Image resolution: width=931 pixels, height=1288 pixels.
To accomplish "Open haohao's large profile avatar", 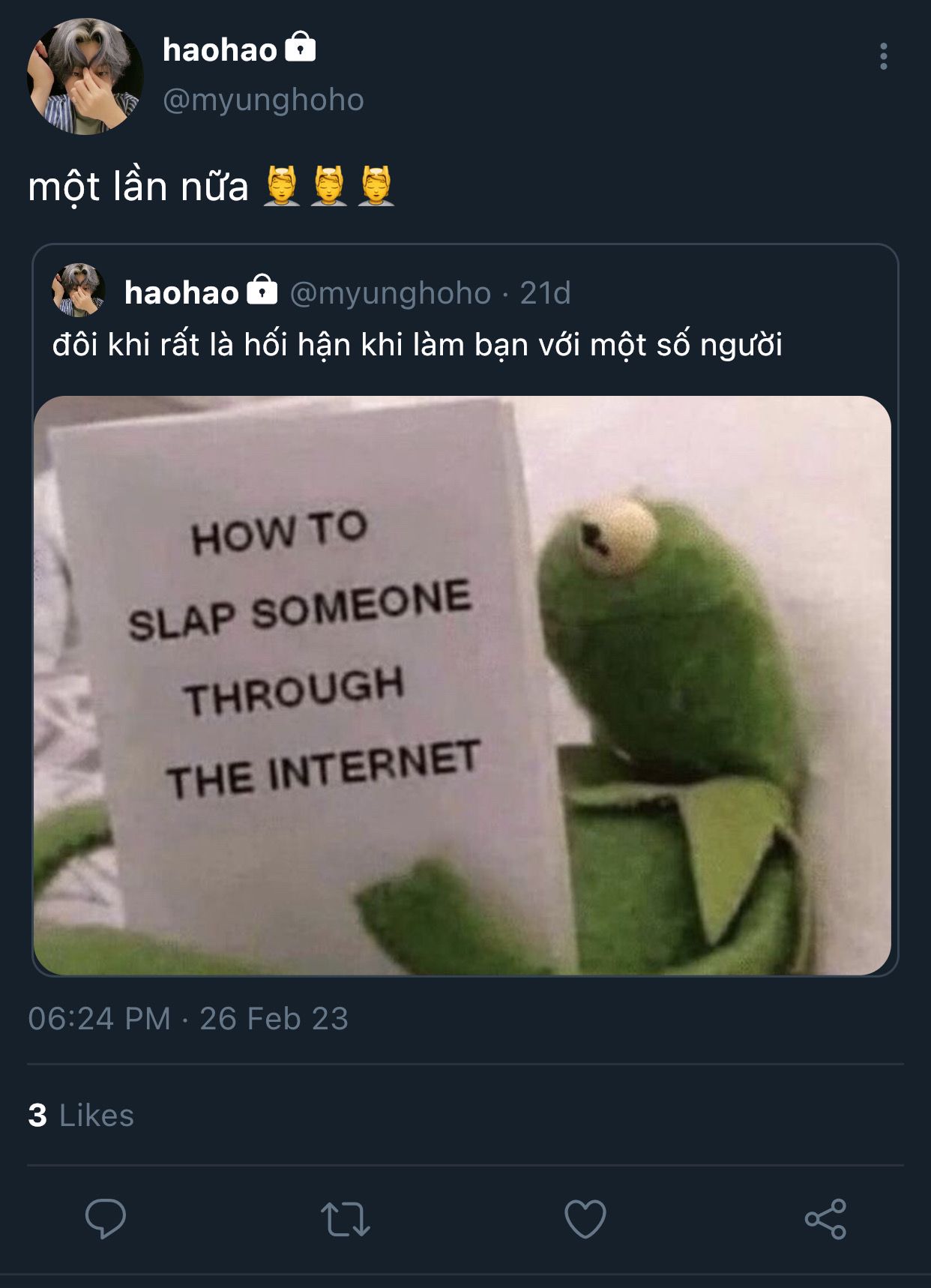I will pos(85,76).
